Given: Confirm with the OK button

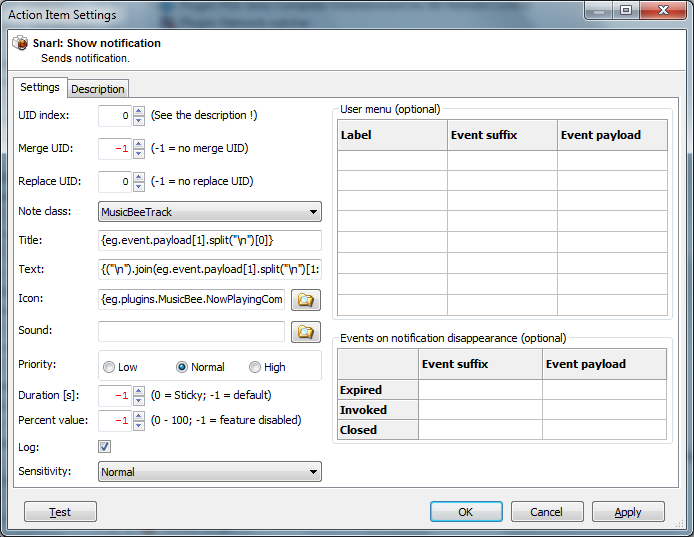Looking at the screenshot, I should pyautogui.click(x=466, y=512).
